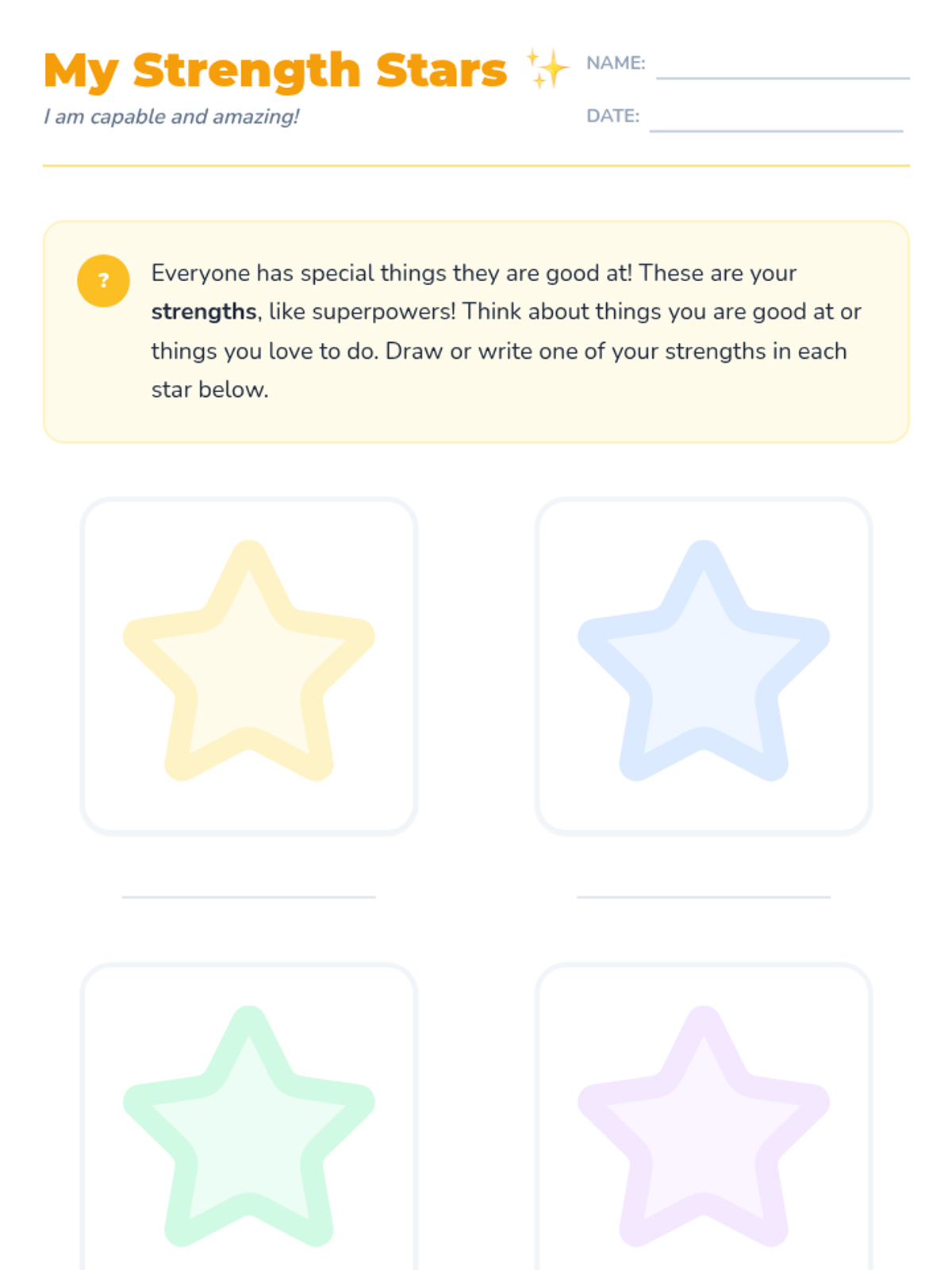Screen dimensions: 952x1270
Task: Click the NAME: label
Action: click(x=616, y=63)
